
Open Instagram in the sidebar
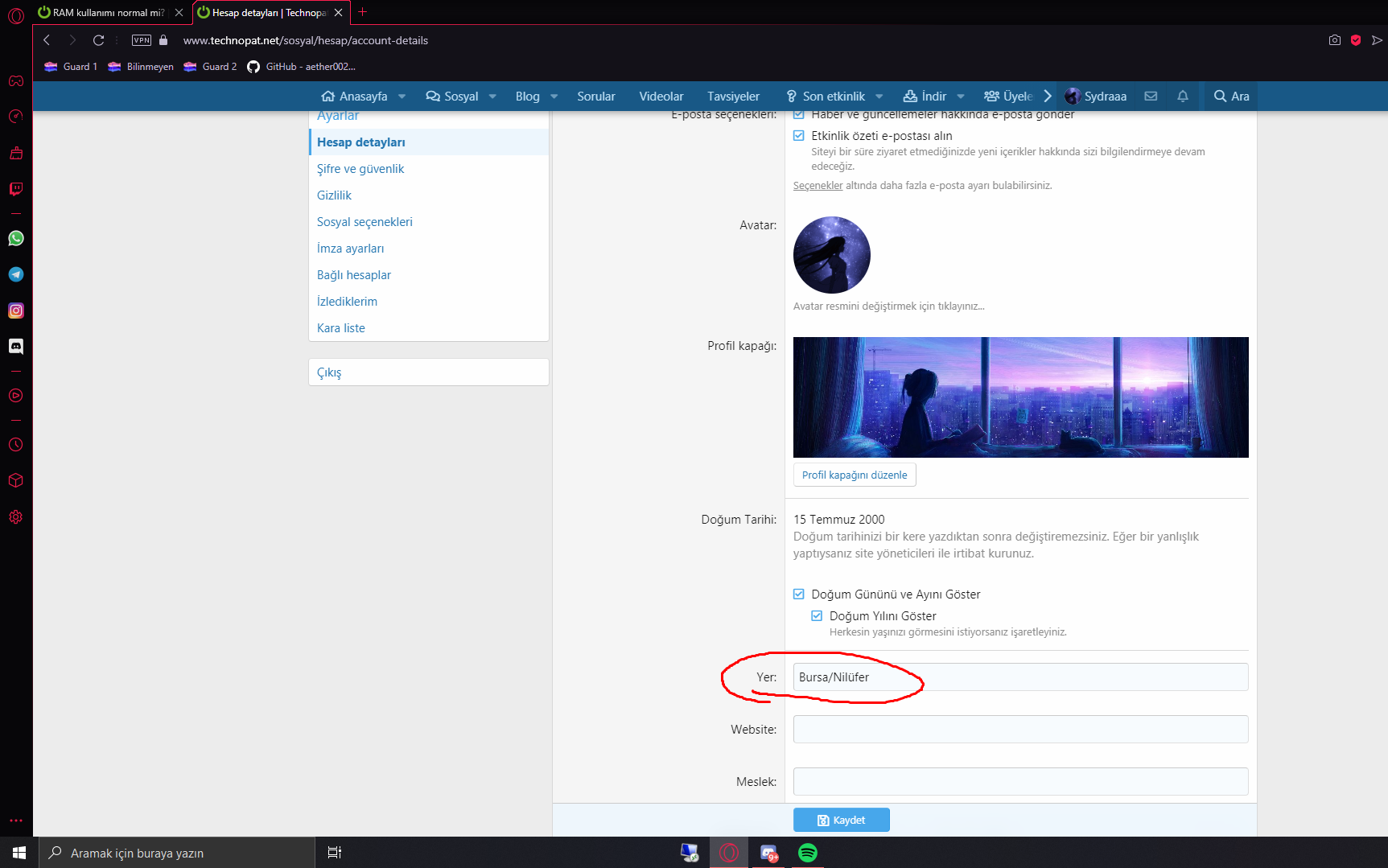(16, 311)
